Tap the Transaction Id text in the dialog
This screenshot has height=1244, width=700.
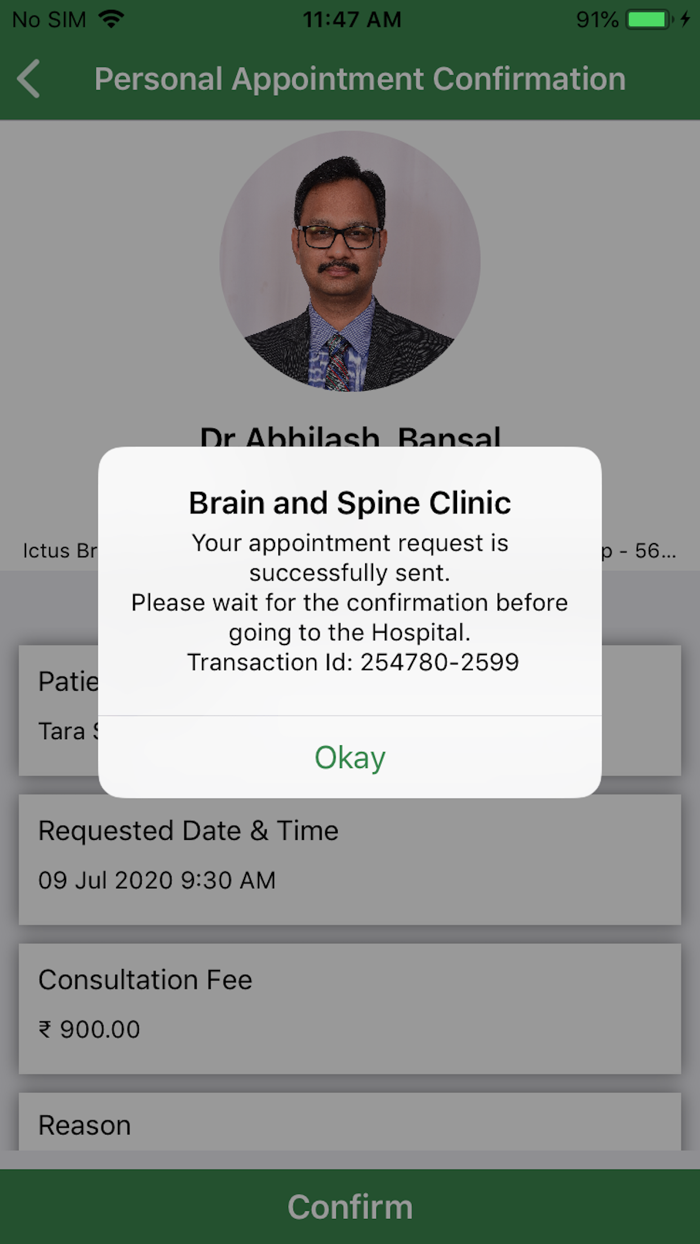352,661
